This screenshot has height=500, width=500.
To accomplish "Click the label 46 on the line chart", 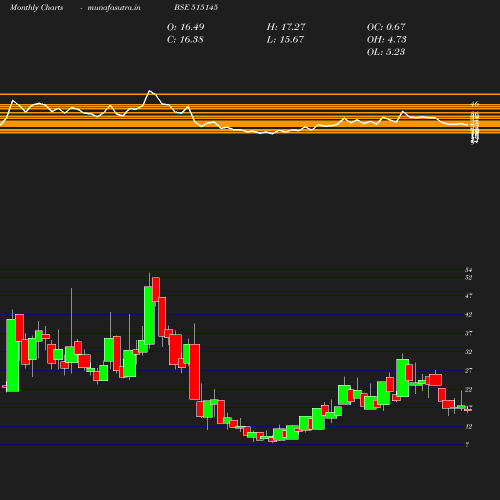I will click(474, 104).
